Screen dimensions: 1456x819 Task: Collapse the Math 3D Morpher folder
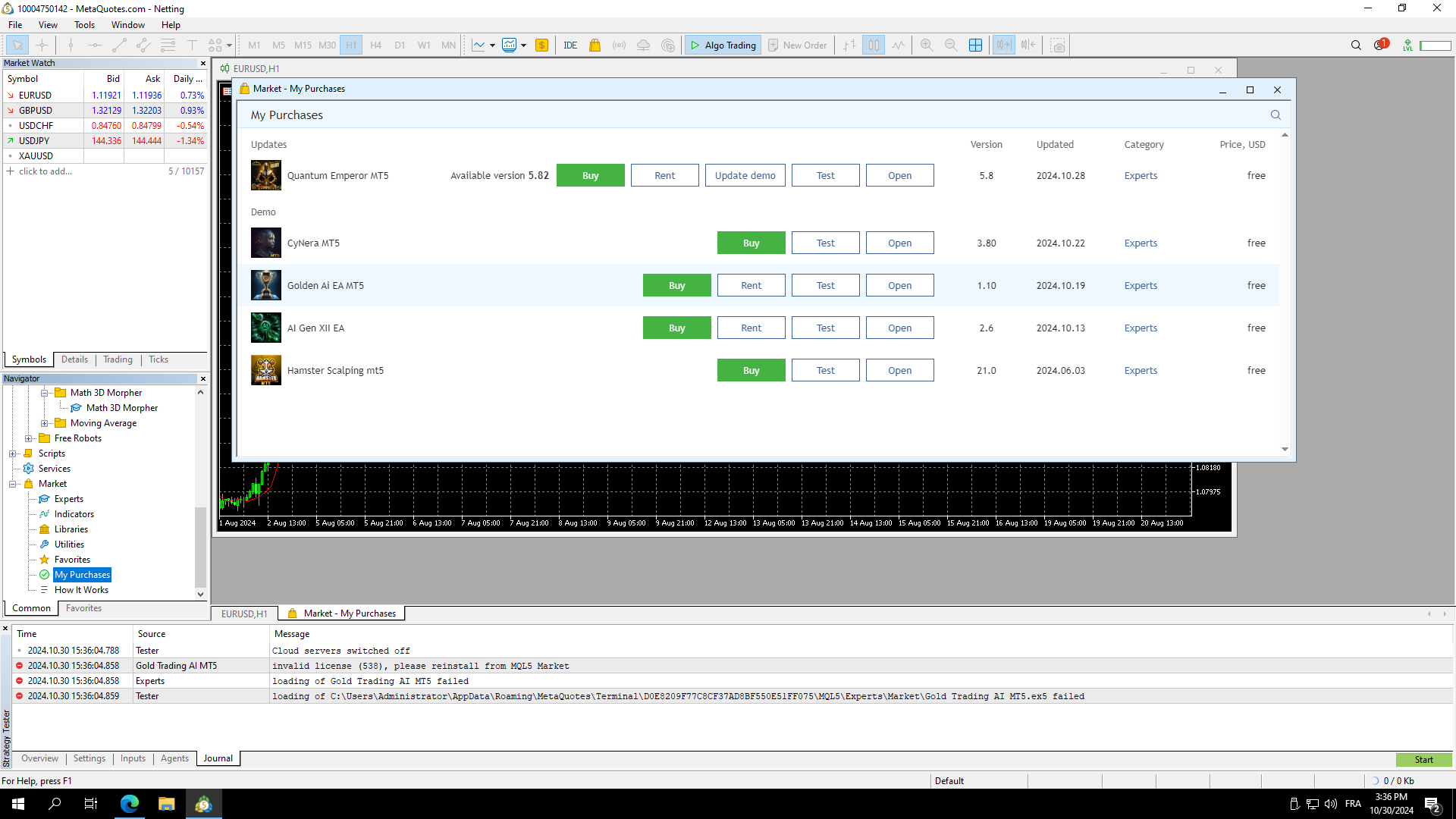coord(44,393)
